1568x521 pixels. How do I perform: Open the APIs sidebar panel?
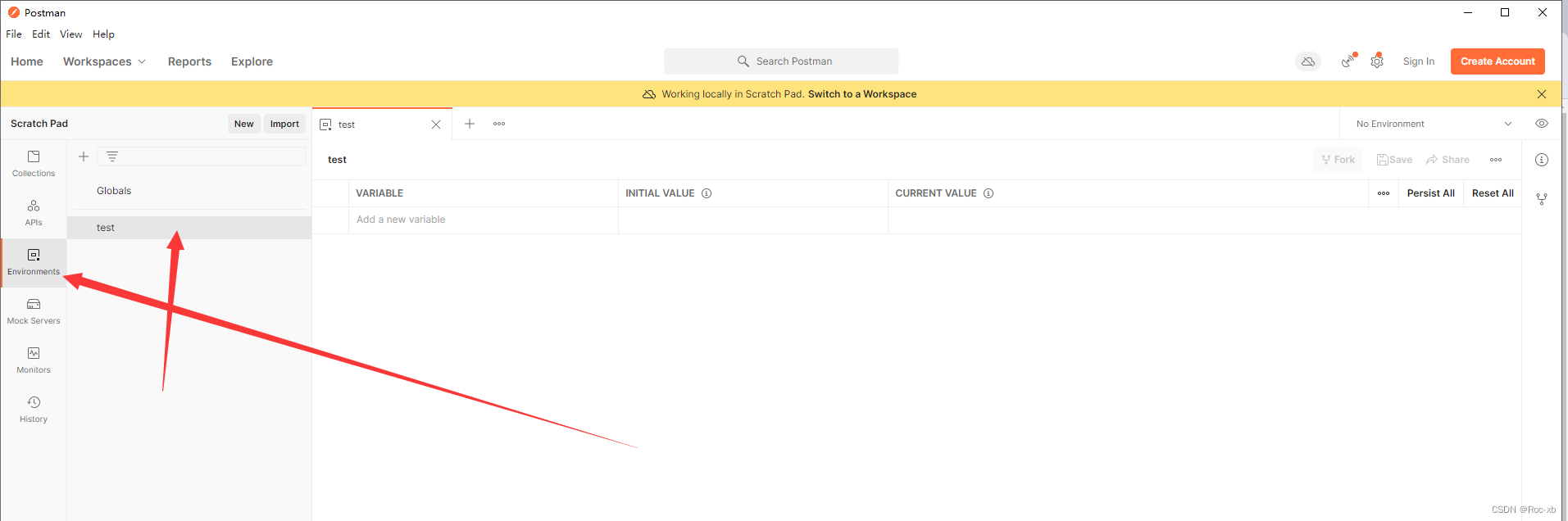pos(34,213)
